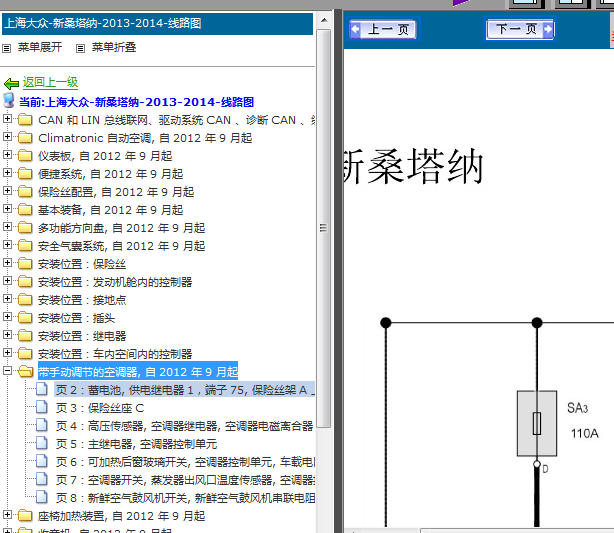Click the tree panel scroll up arrow
614x533 pixels.
324,20
